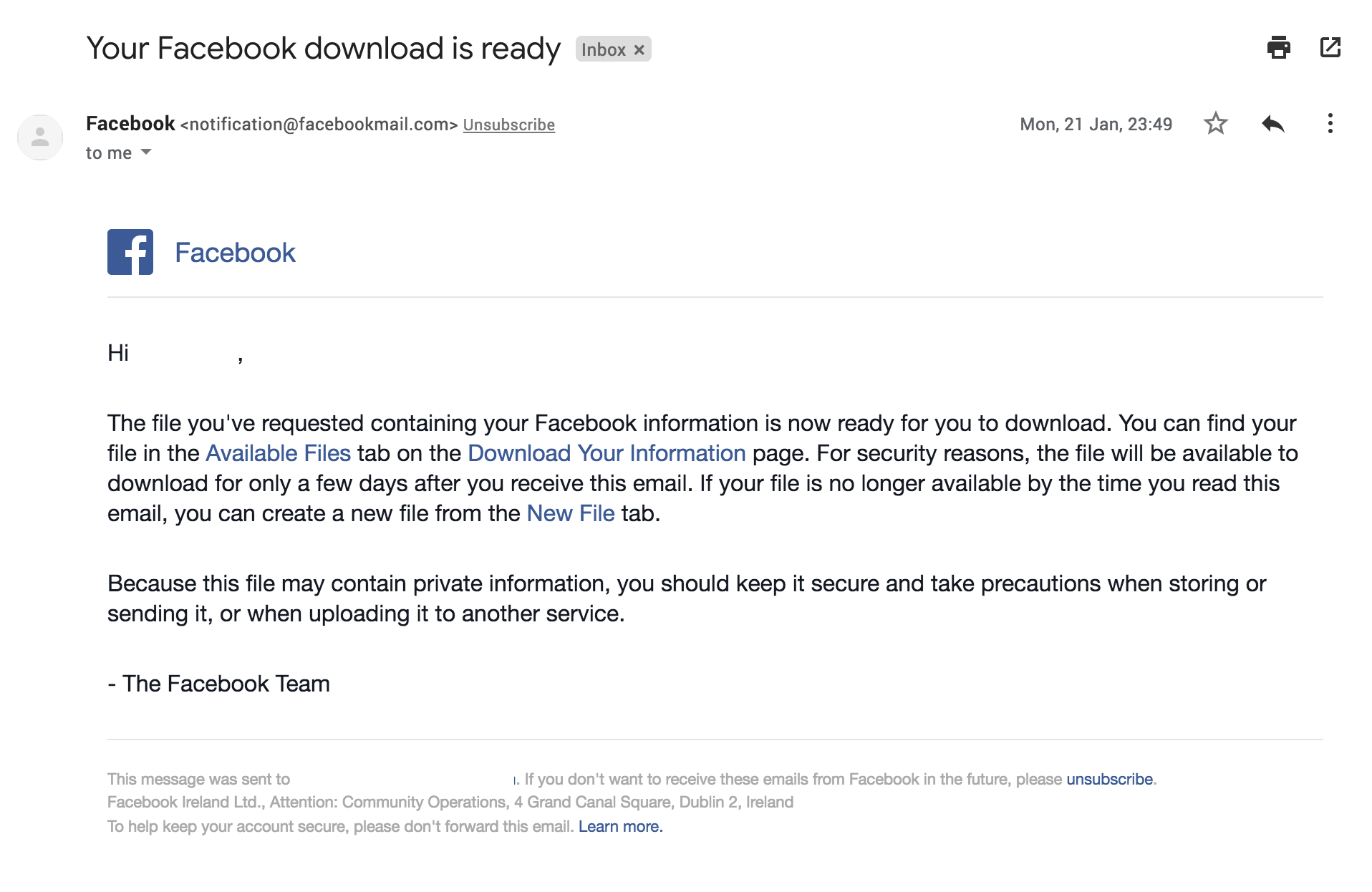The height and width of the screenshot is (892, 1372).
Task: Open email in new window icon
Action: (x=1330, y=48)
